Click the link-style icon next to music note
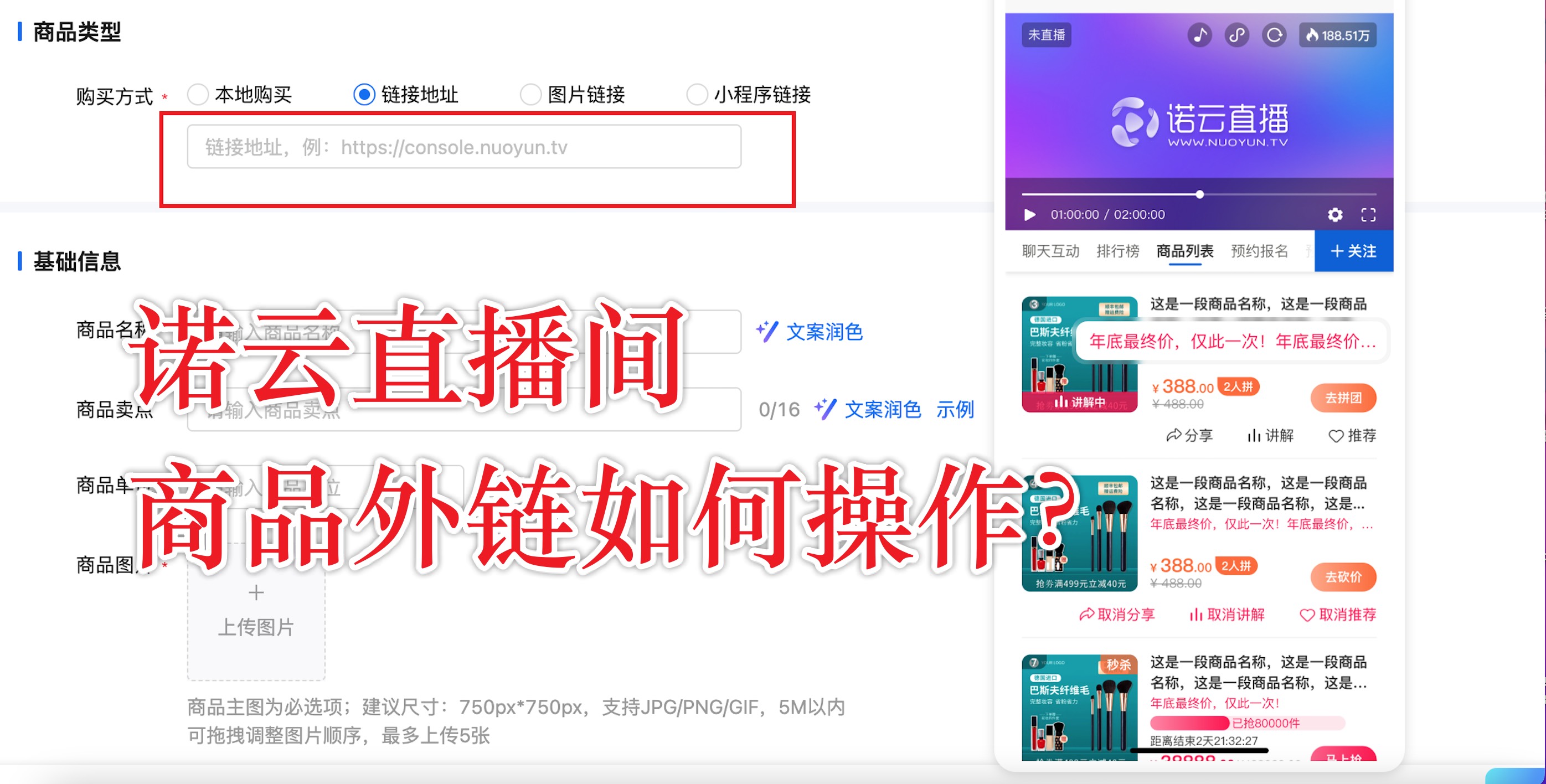Viewport: 1546px width, 784px height. tap(1237, 35)
